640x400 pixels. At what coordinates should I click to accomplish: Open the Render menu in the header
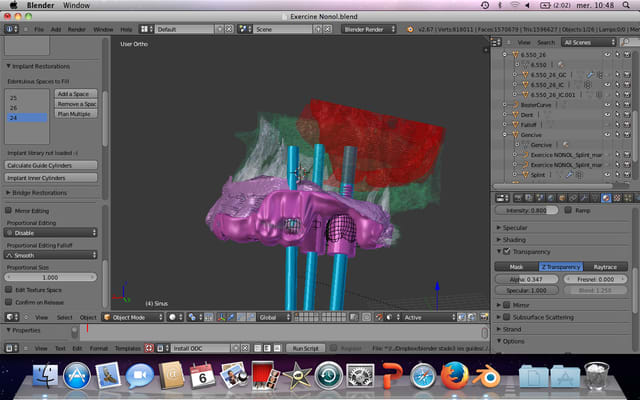pyautogui.click(x=78, y=29)
